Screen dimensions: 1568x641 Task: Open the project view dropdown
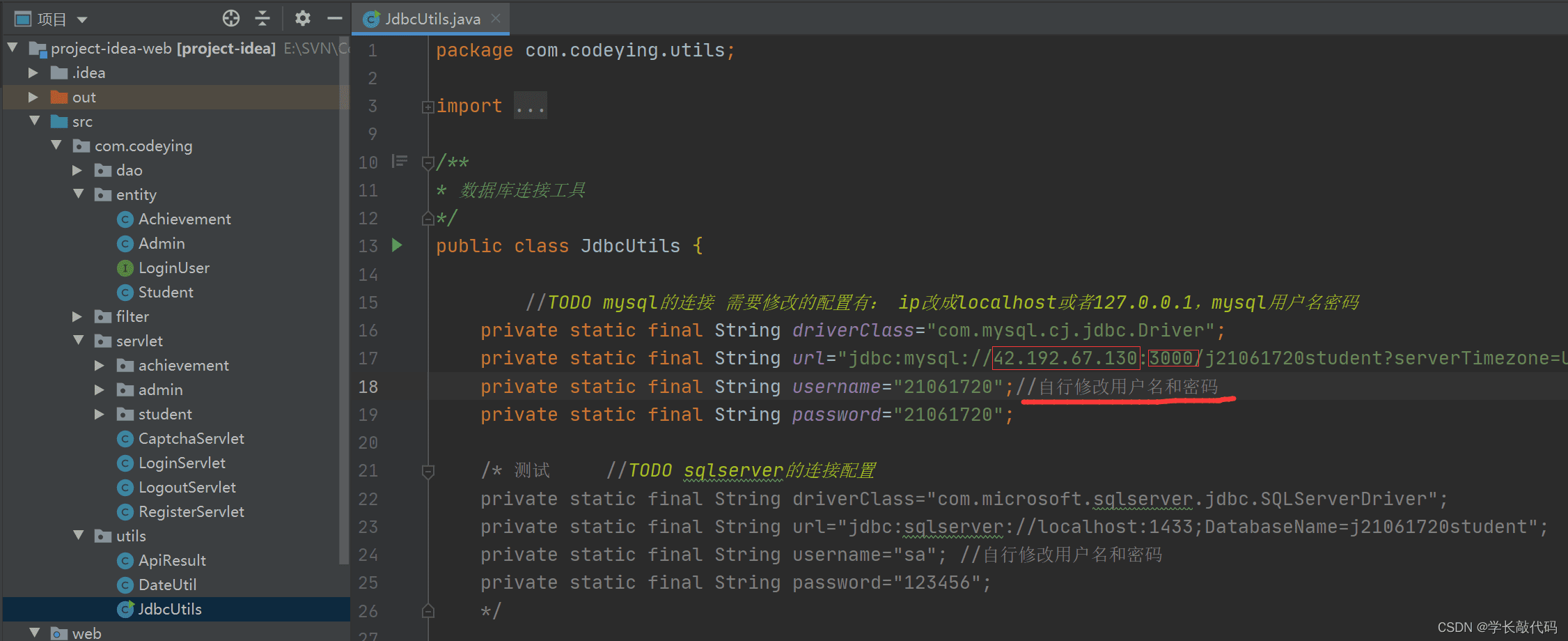click(82, 20)
